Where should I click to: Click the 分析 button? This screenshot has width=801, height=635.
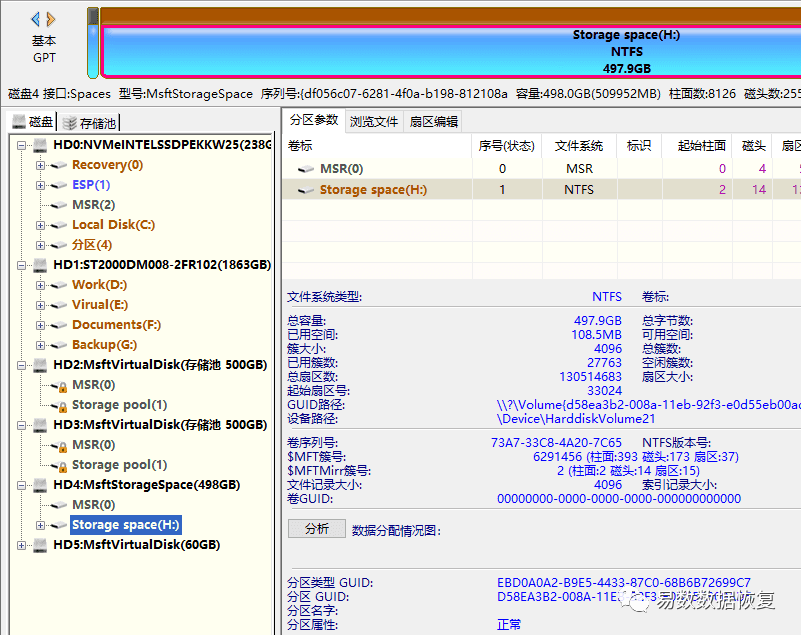[317, 529]
